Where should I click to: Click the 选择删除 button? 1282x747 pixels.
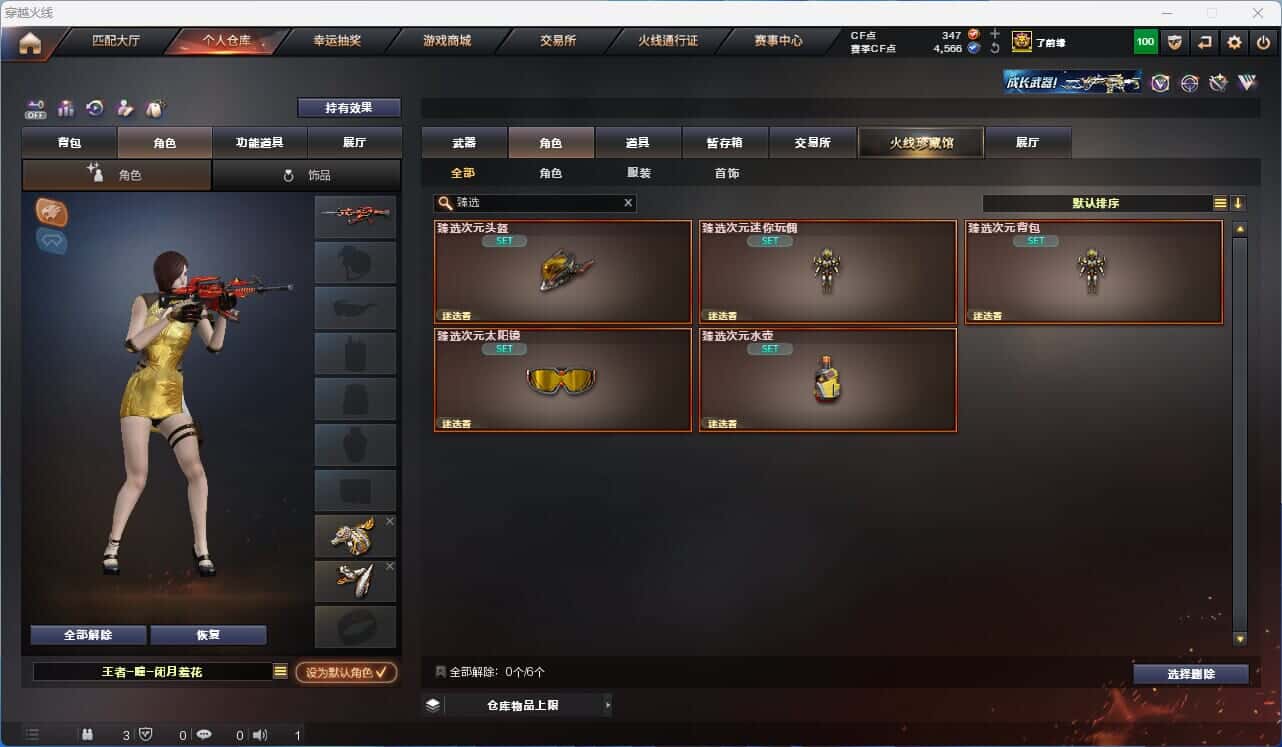click(1191, 674)
